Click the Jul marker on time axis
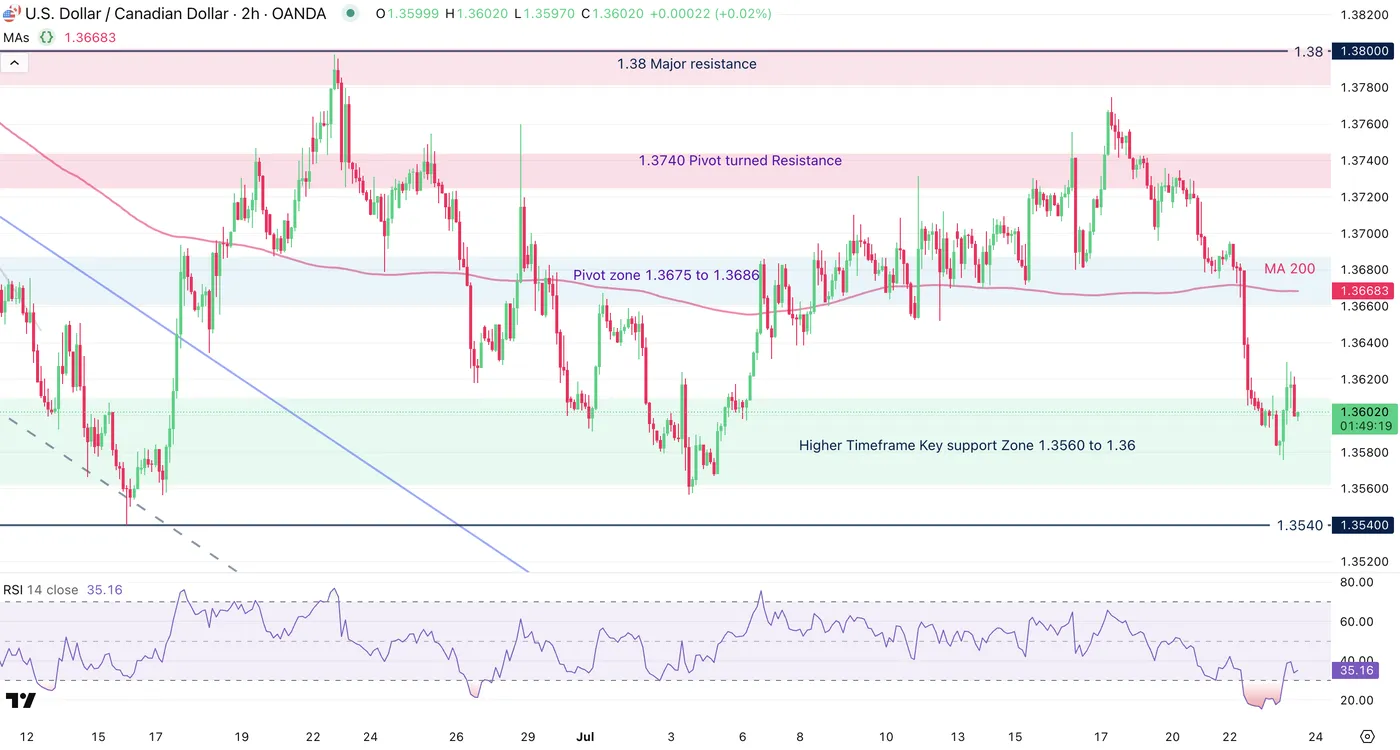Image resolution: width=1400 pixels, height=750 pixels. click(x=585, y=737)
